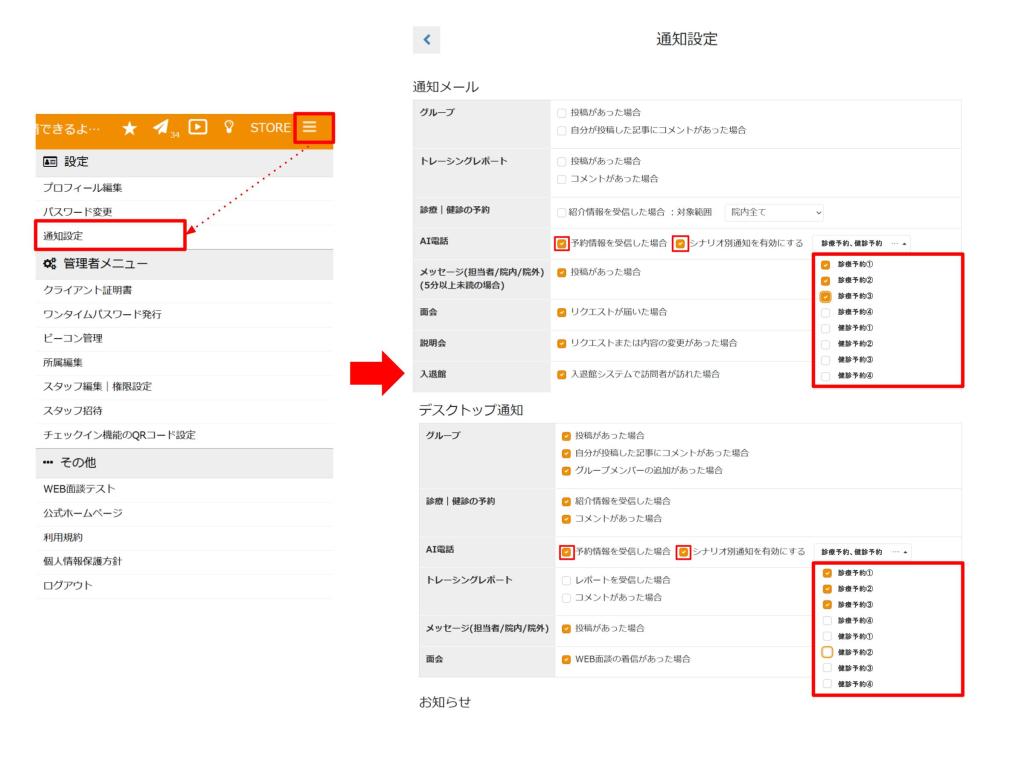Click the paper plane messages icon

[160, 128]
